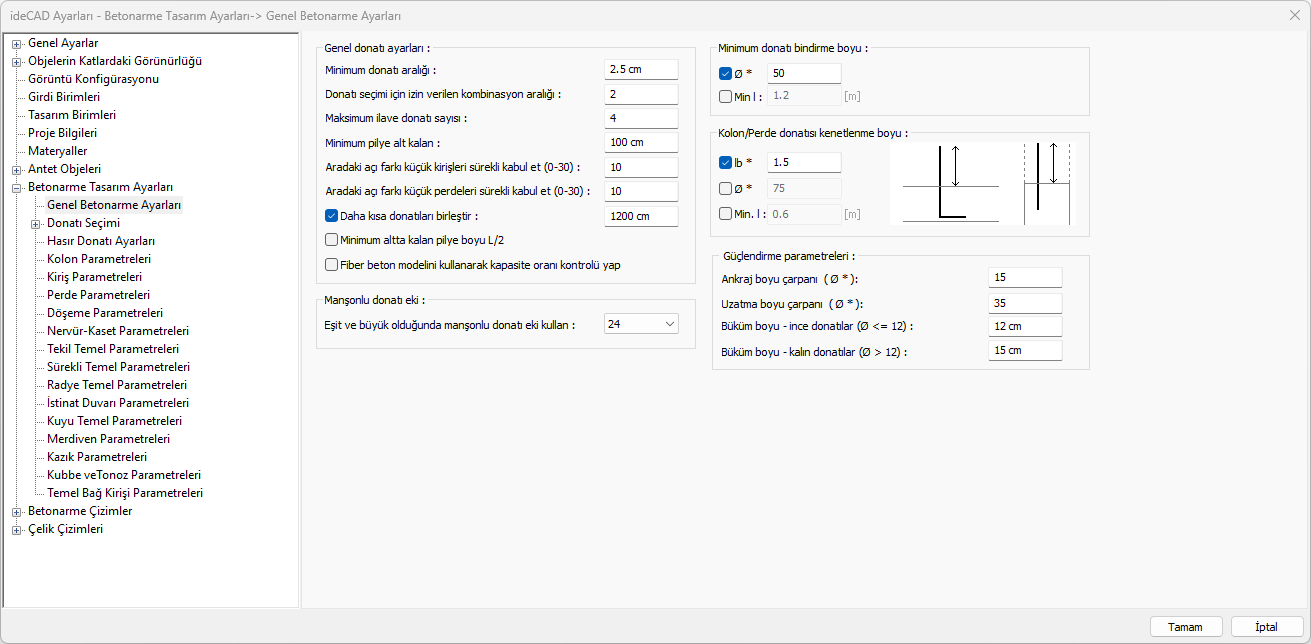1311x644 pixels.
Task: Toggle Min l checkbox in bindirme boyu
Action: 726,97
